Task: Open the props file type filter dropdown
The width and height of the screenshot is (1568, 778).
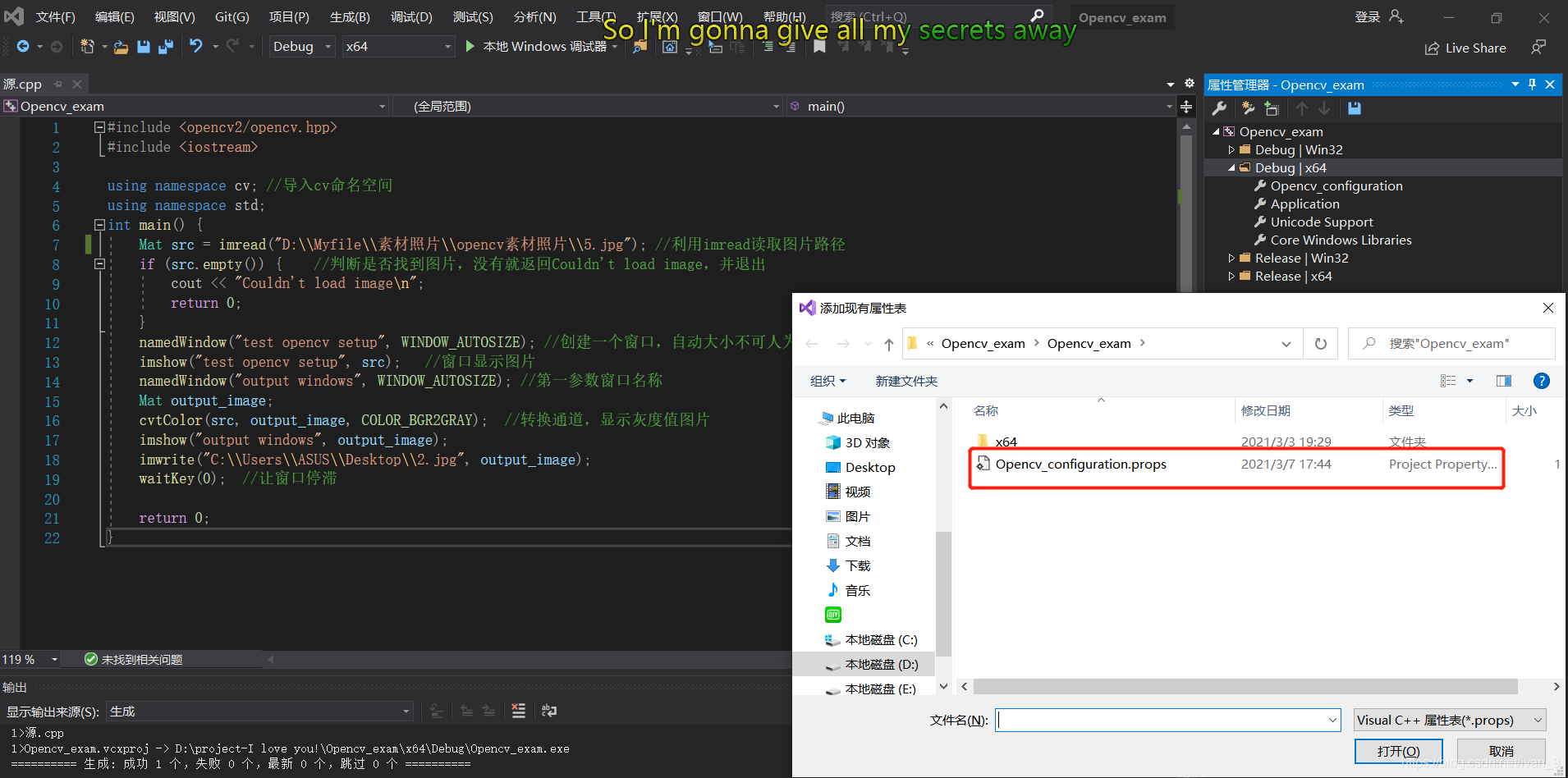Action: click(x=1450, y=721)
